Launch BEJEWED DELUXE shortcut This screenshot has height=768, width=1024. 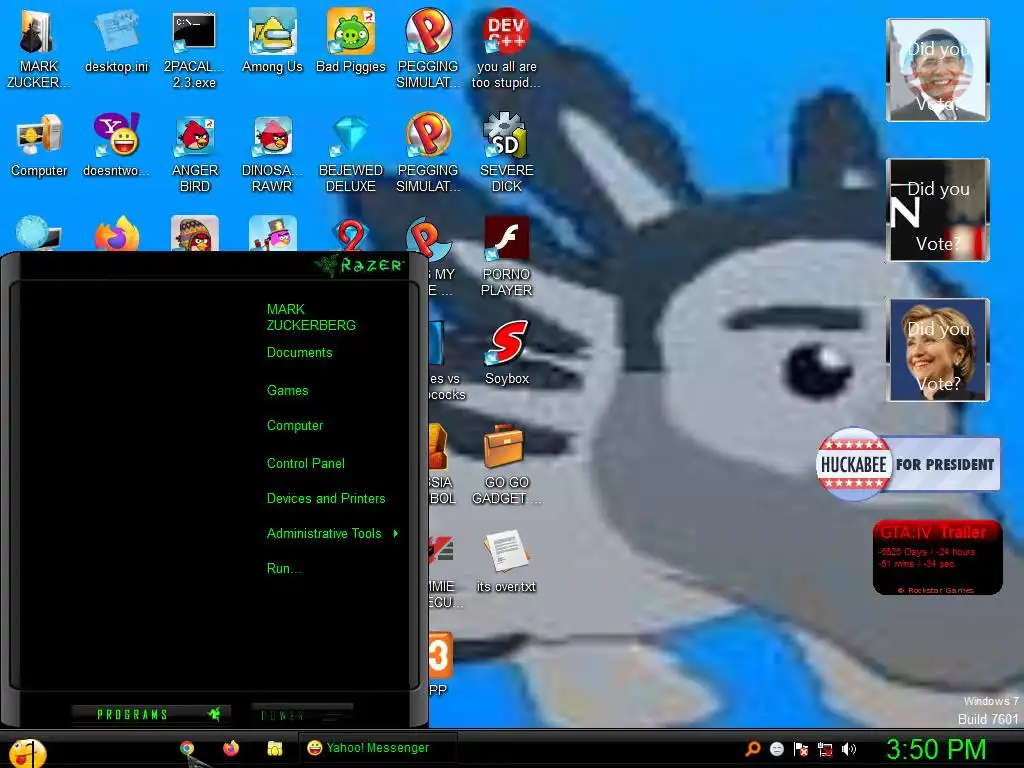(x=351, y=153)
